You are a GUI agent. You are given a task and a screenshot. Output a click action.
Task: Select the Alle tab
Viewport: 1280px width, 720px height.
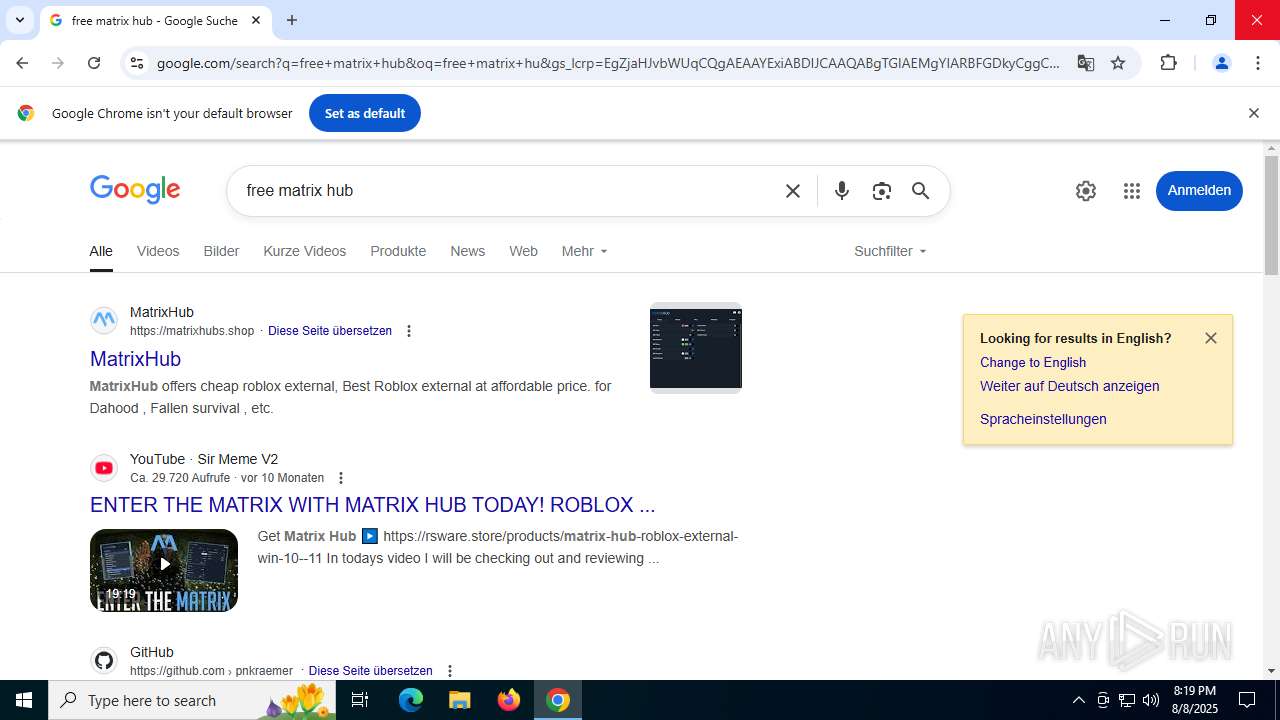pyautogui.click(x=101, y=251)
